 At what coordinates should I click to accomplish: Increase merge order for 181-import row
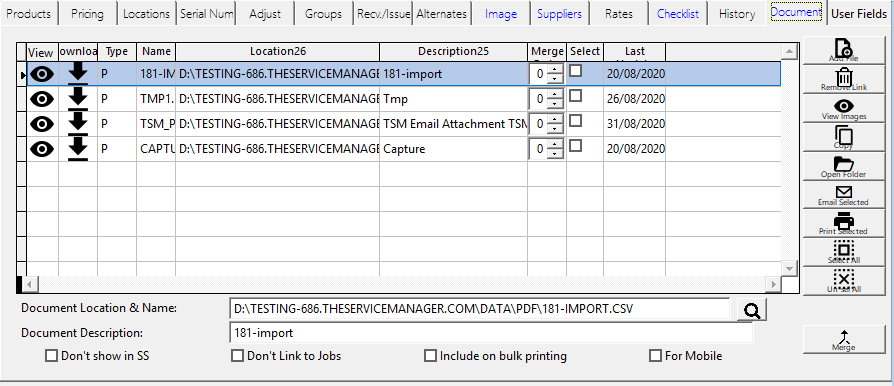555,69
